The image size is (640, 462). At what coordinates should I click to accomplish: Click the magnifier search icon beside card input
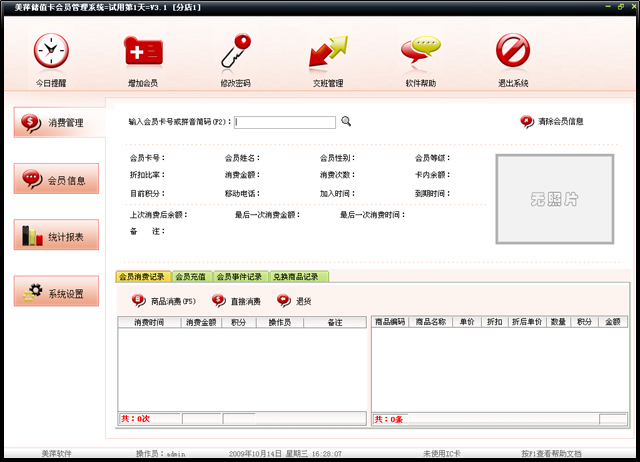(346, 121)
